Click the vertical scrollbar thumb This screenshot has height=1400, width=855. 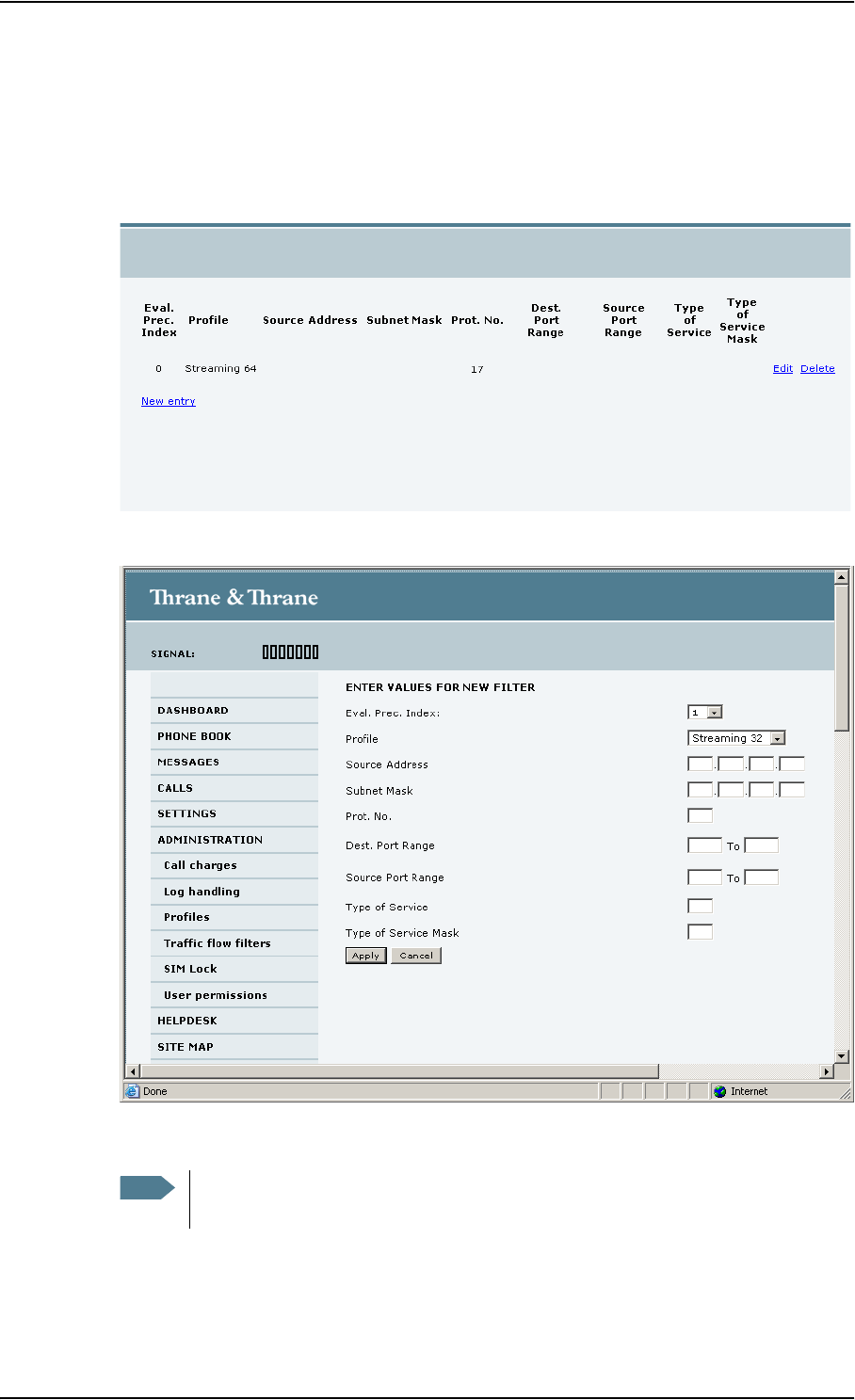point(843,656)
